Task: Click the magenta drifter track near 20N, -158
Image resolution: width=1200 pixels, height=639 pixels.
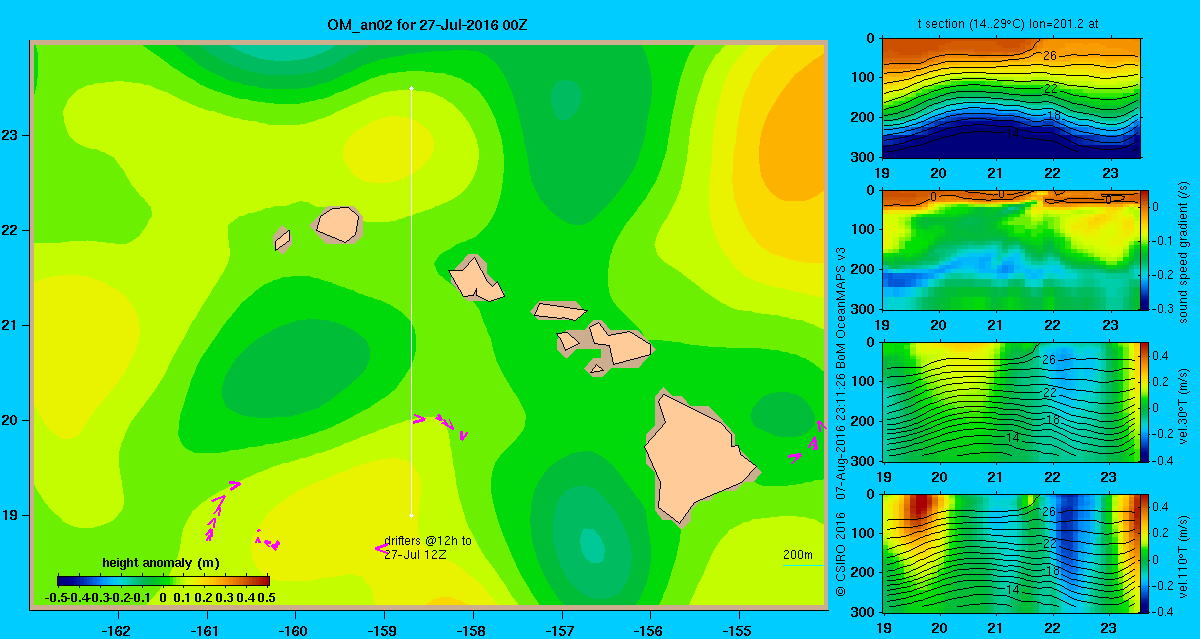Action: click(x=442, y=425)
